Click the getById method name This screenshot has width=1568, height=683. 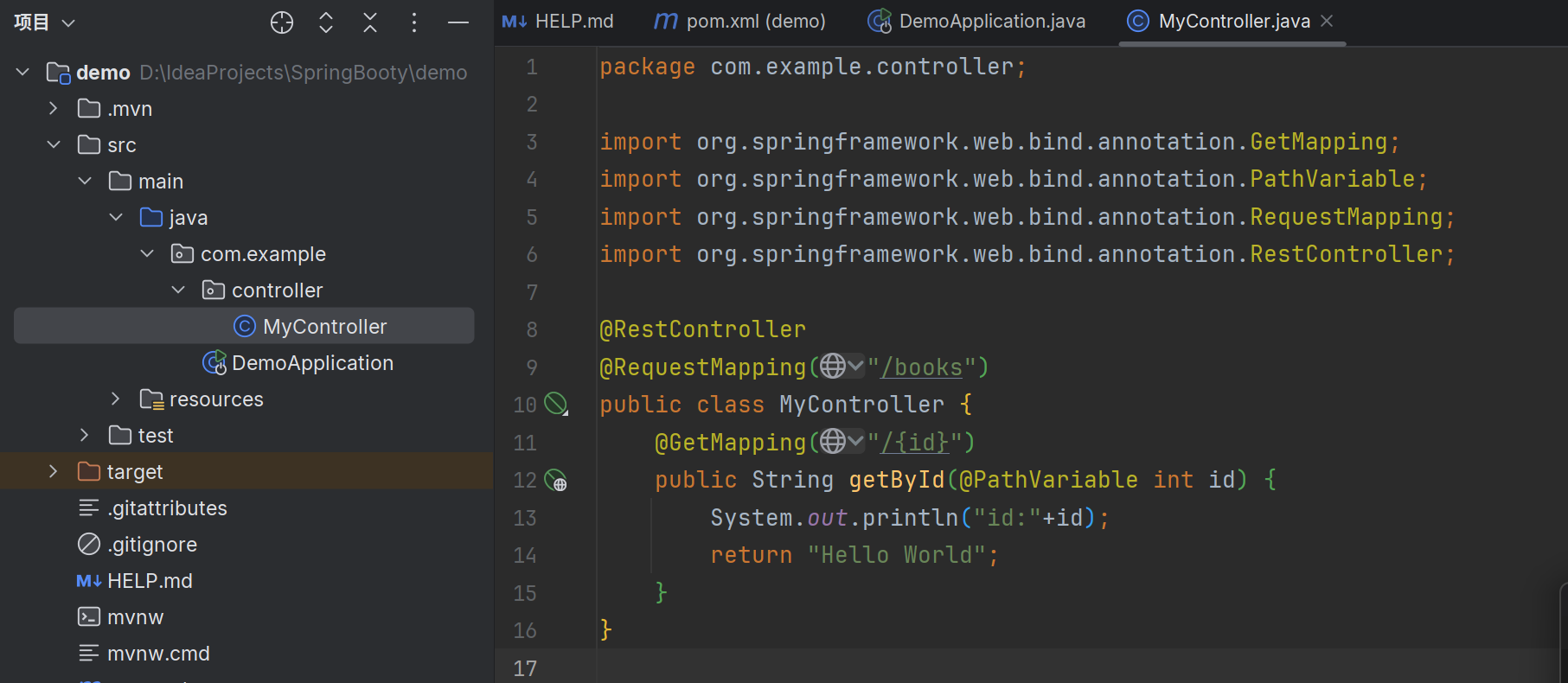897,480
